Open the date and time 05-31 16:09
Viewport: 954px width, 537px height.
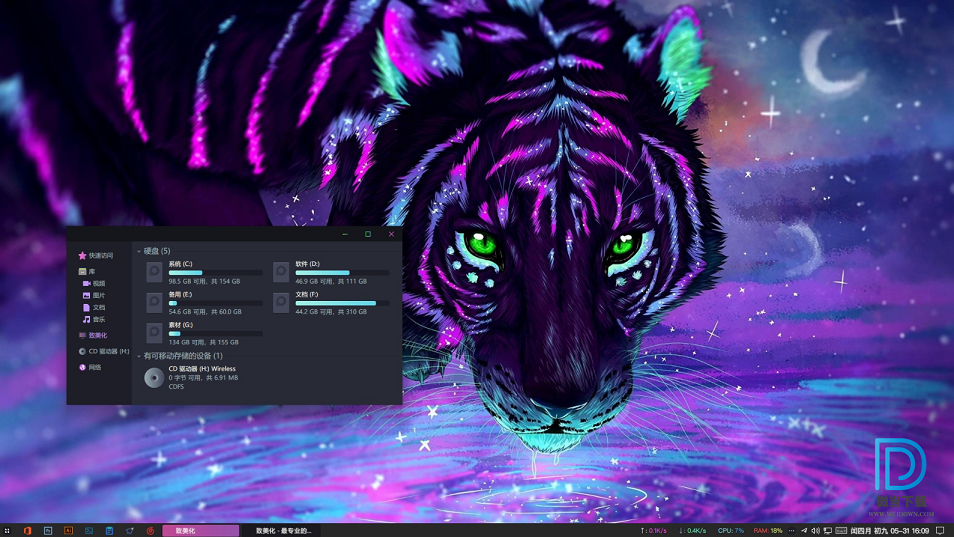coord(890,530)
